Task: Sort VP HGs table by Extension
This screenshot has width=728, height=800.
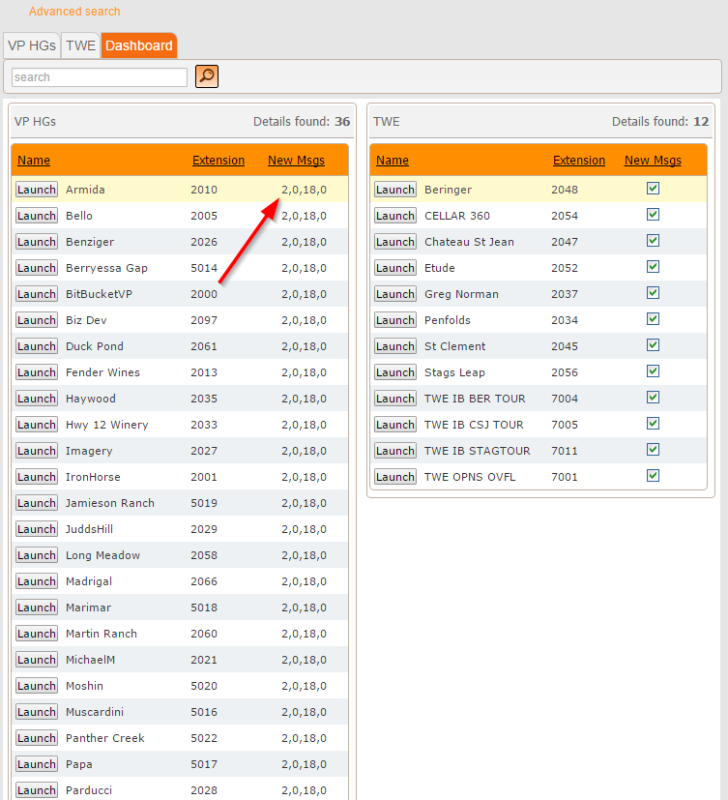Action: tap(218, 160)
